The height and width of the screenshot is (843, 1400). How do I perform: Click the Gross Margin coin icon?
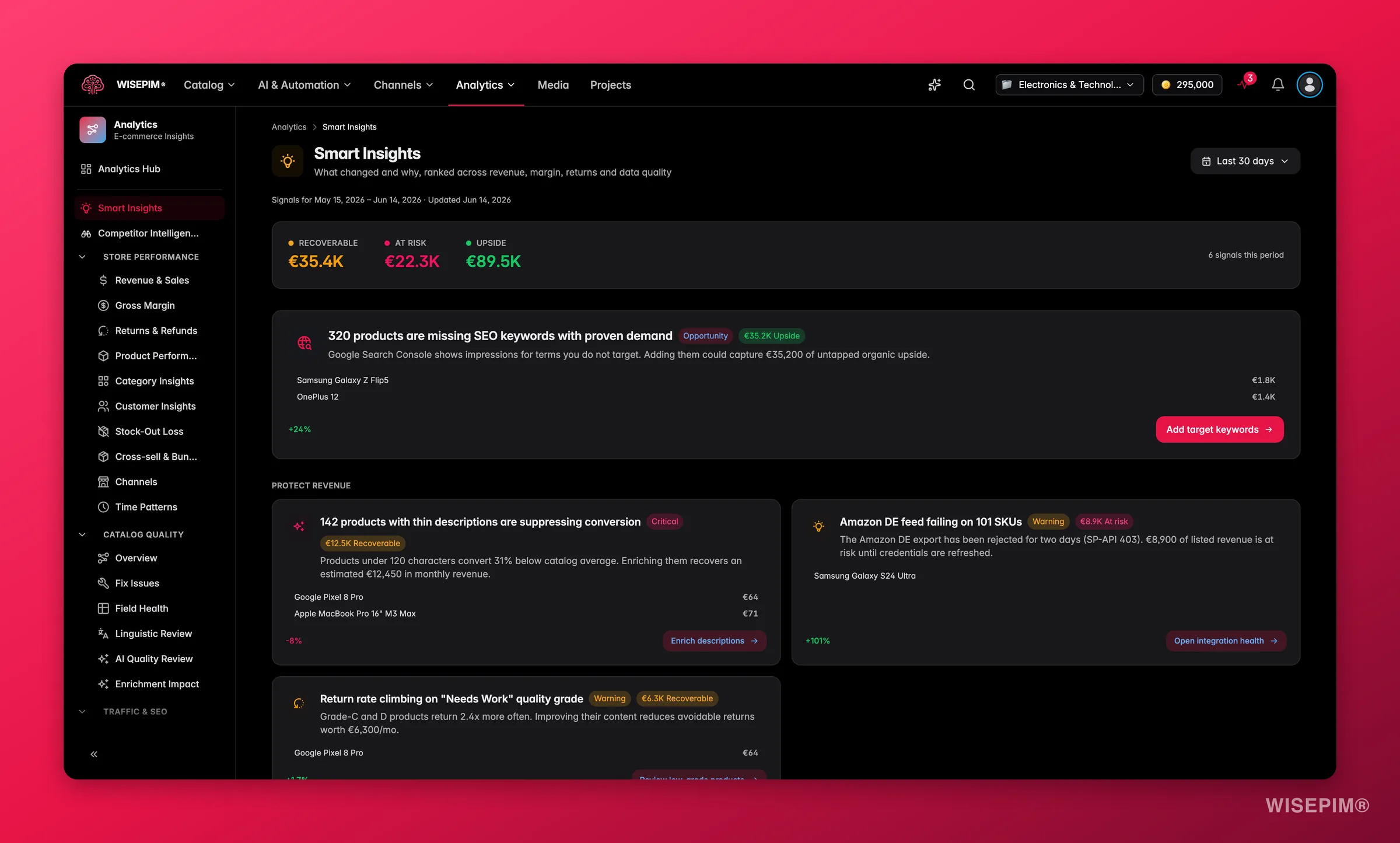103,306
